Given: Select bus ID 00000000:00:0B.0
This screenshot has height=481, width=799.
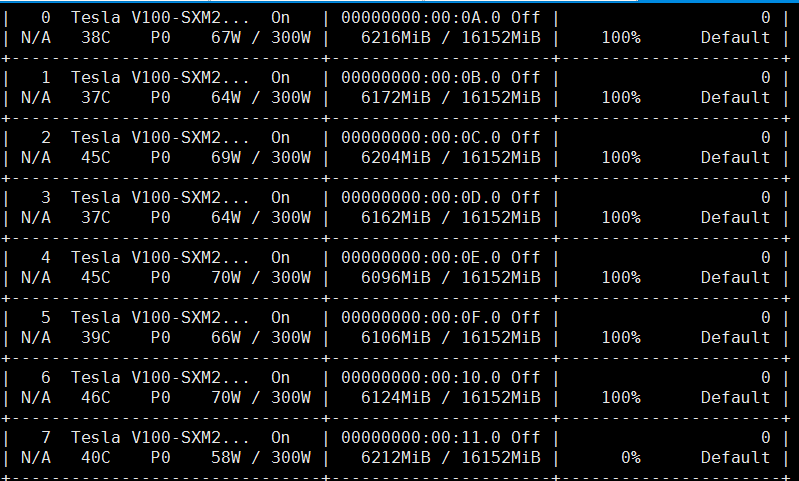Looking at the screenshot, I should click(x=421, y=78).
